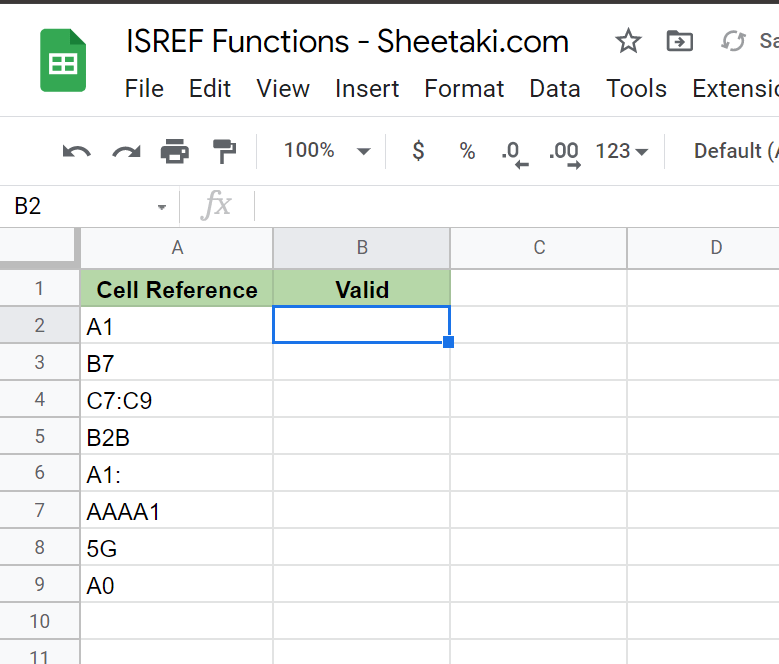Image resolution: width=779 pixels, height=664 pixels.
Task: Format as currency with dollar icon
Action: tap(418, 150)
